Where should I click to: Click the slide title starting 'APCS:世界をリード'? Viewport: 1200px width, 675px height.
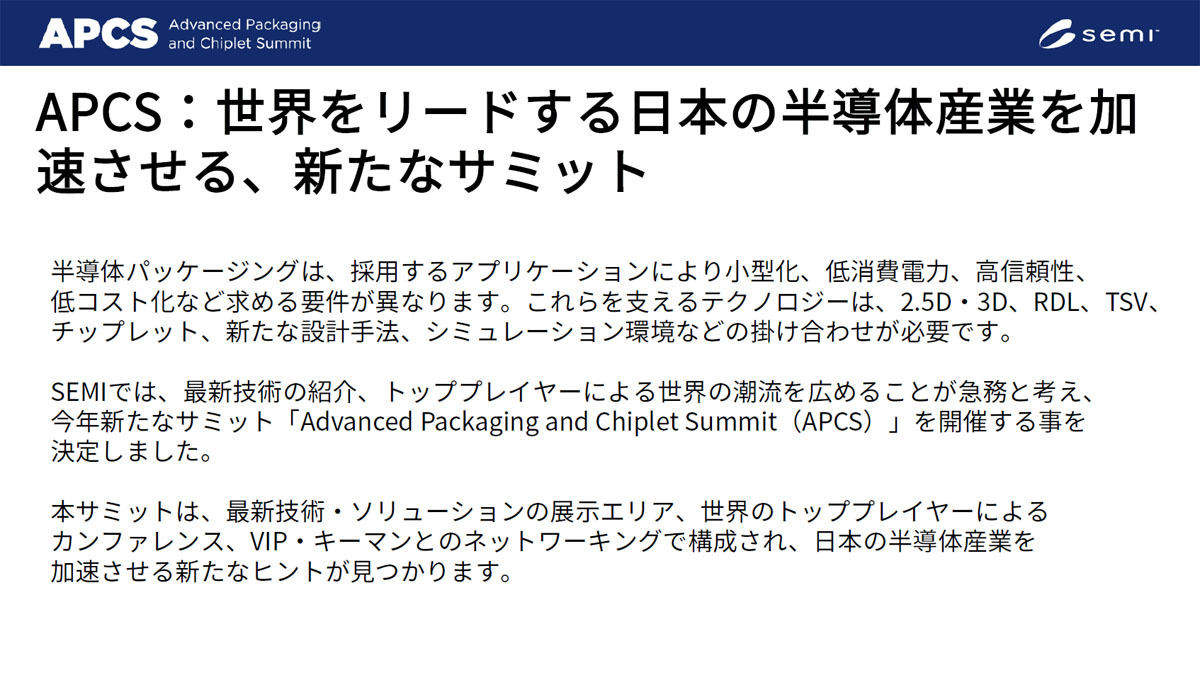[x=587, y=143]
